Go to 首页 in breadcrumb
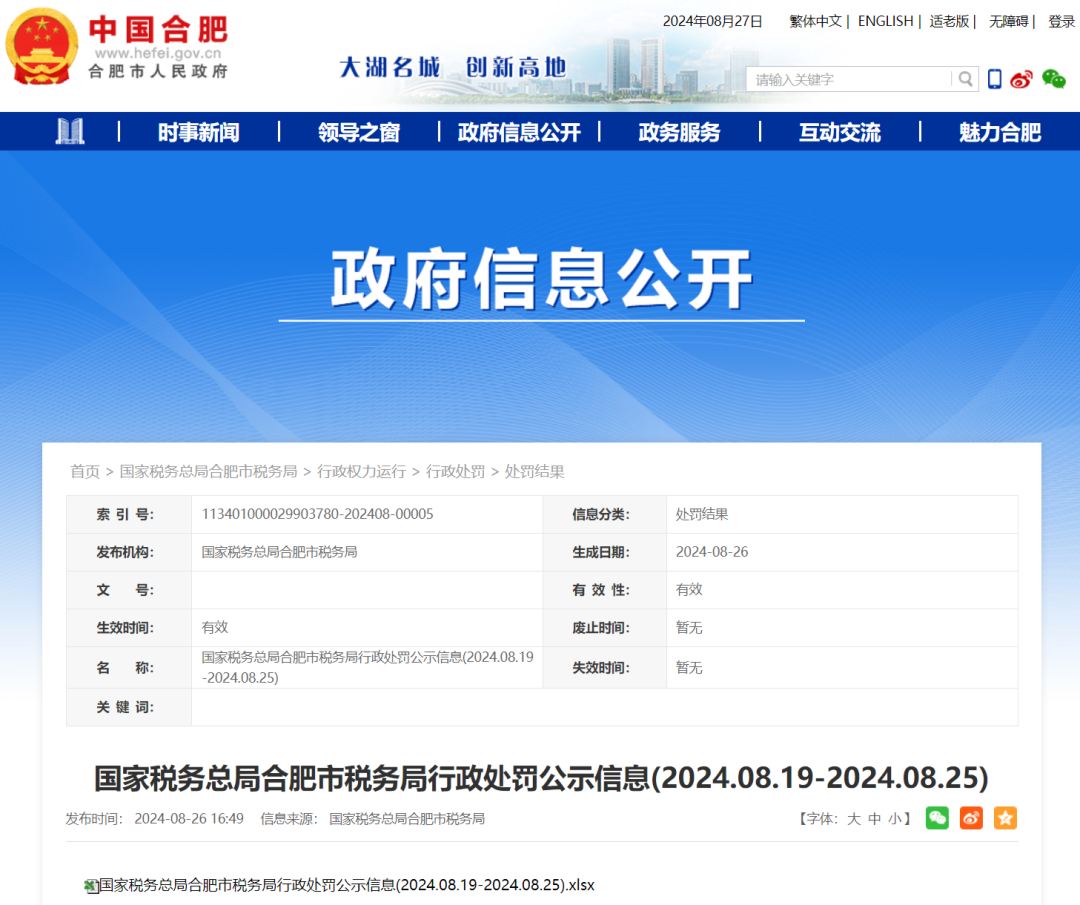This screenshot has width=1080, height=905. point(85,472)
